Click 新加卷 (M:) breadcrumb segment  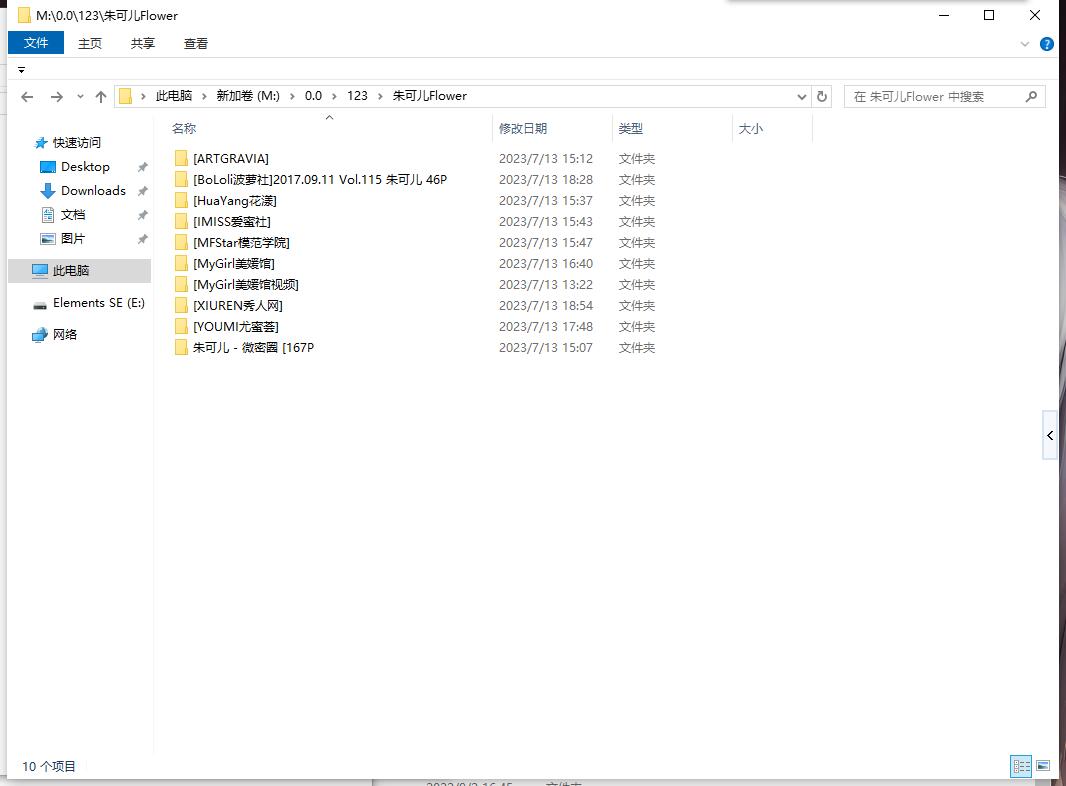[248, 96]
